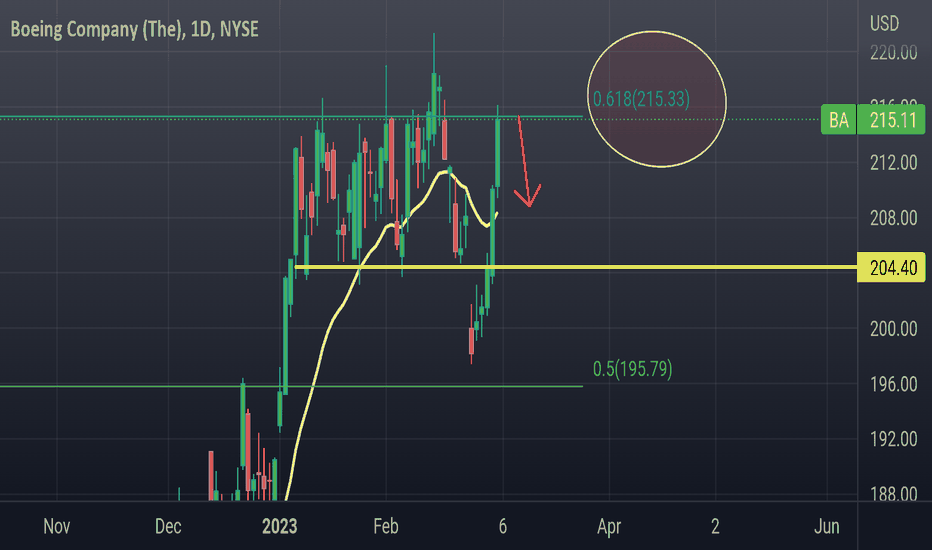This screenshot has width=932, height=550.
Task: Click the Dec label on time axis
Action: click(168, 526)
